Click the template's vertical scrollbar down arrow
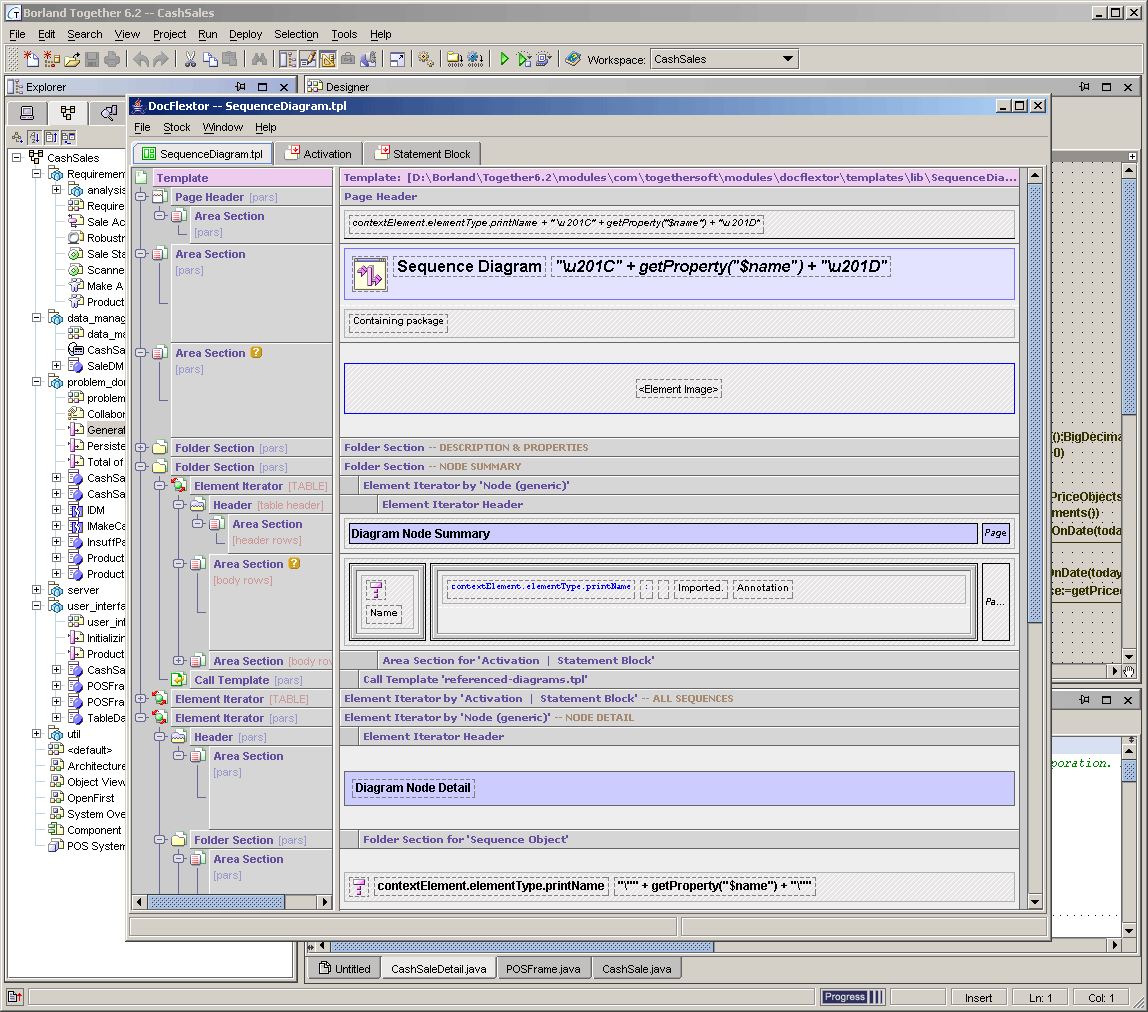Image resolution: width=1148 pixels, height=1012 pixels. point(1035,903)
